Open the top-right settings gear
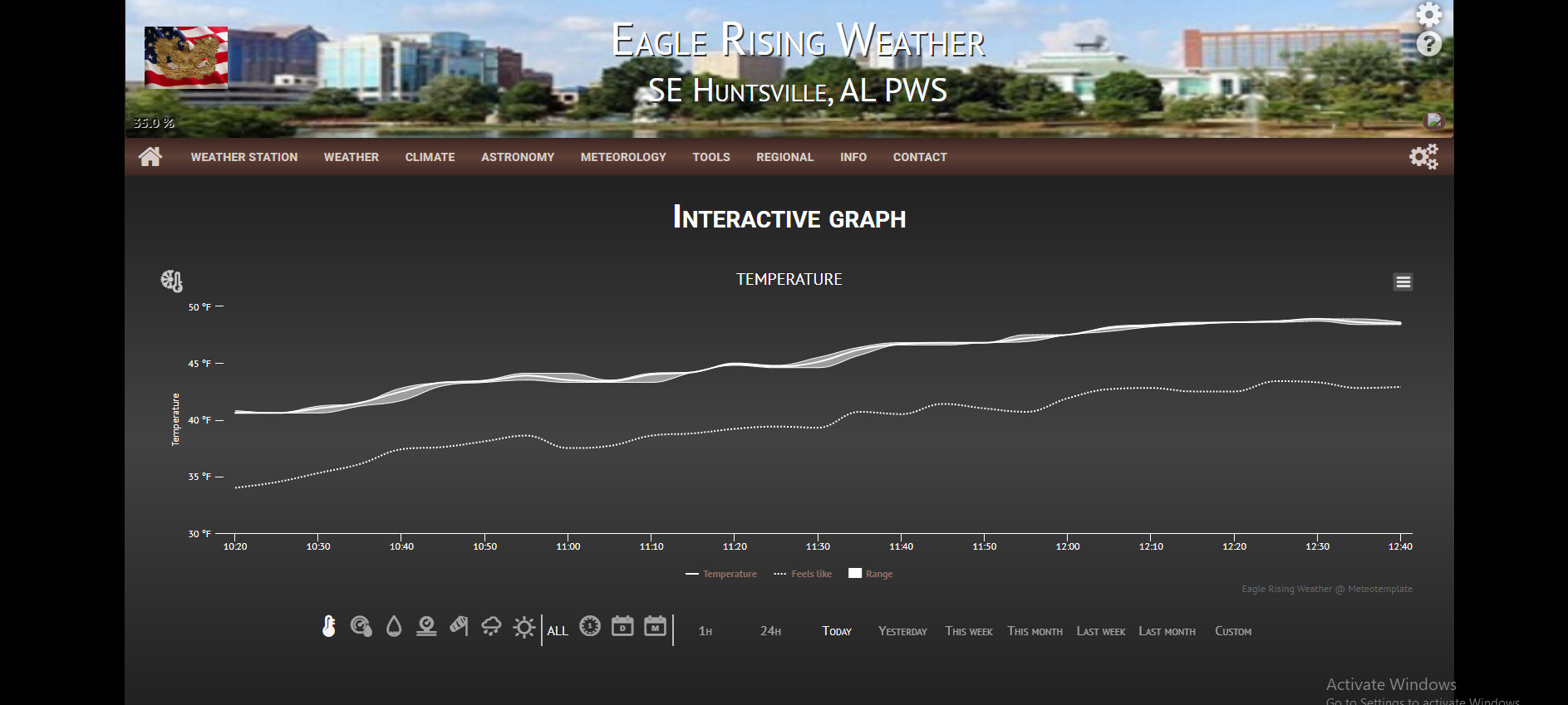1568x705 pixels. coord(1429,14)
